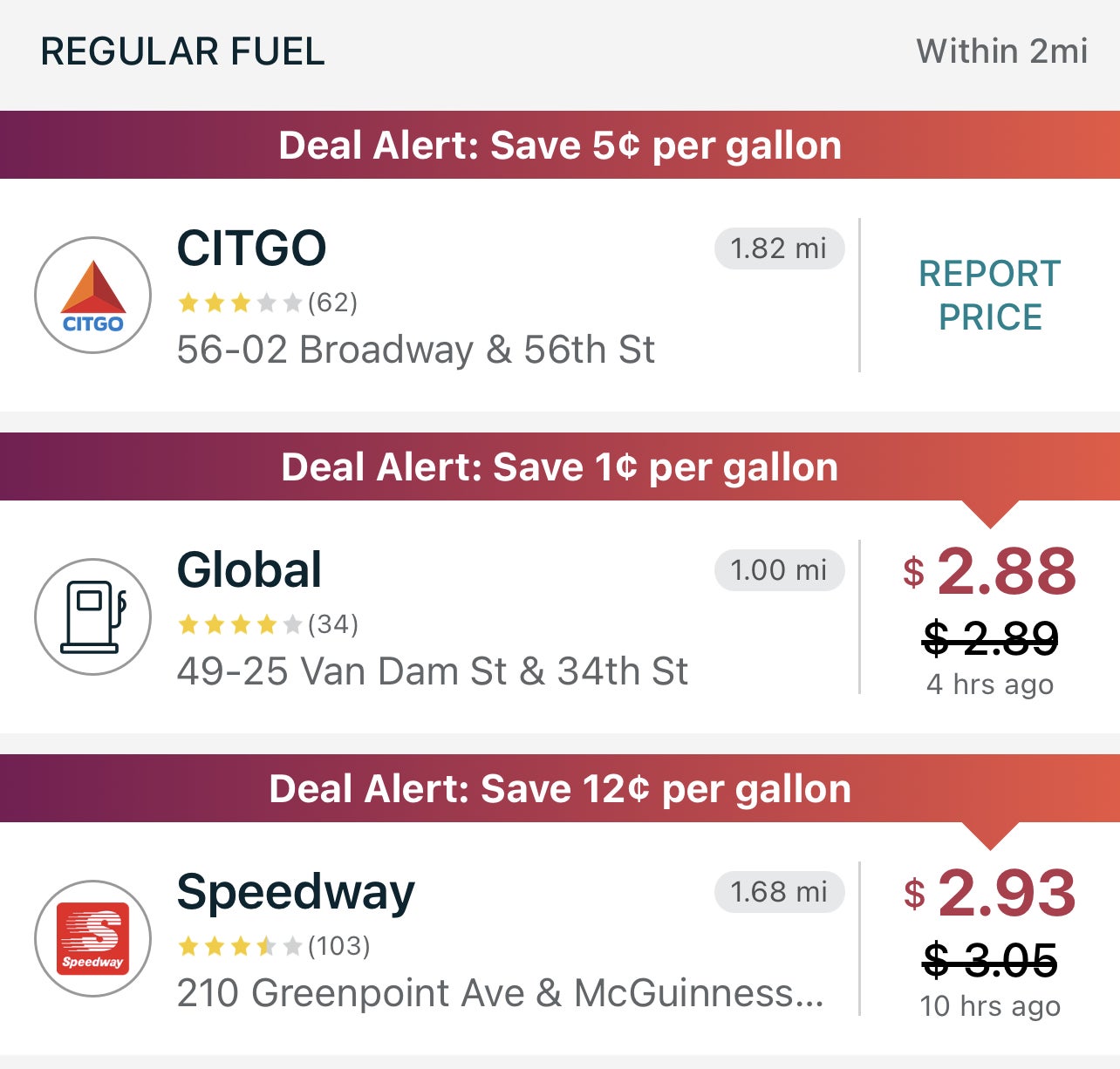Viewport: 1120px width, 1069px height.
Task: Click the 49-25 Van Dam St address
Action: (433, 671)
